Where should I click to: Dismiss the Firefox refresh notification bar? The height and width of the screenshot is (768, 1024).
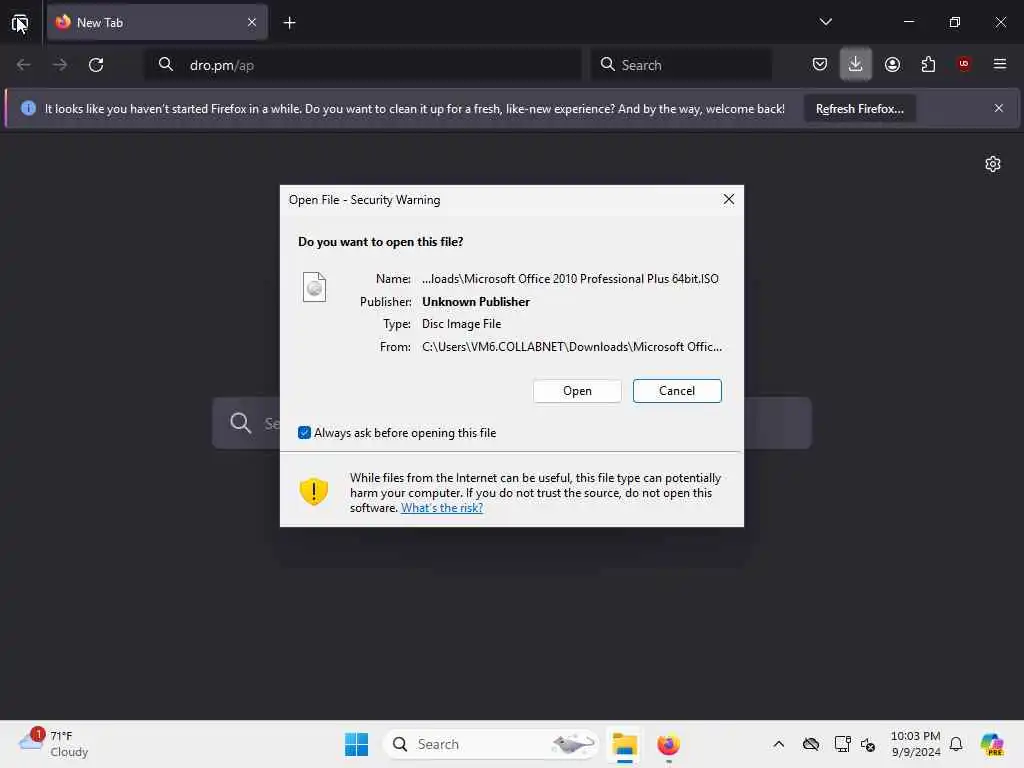pyautogui.click(x=999, y=108)
